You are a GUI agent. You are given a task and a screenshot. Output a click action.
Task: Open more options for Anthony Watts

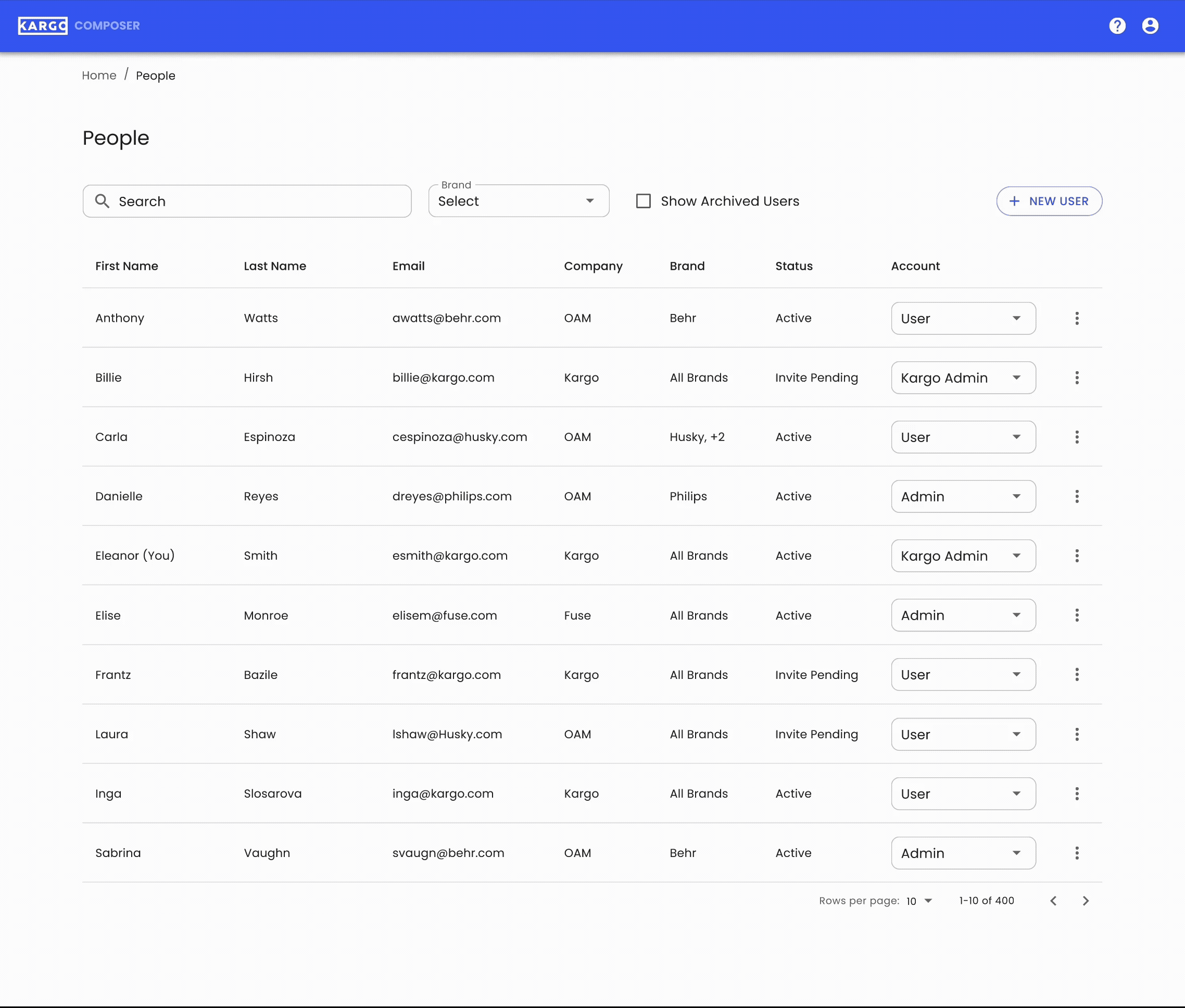[x=1076, y=318]
